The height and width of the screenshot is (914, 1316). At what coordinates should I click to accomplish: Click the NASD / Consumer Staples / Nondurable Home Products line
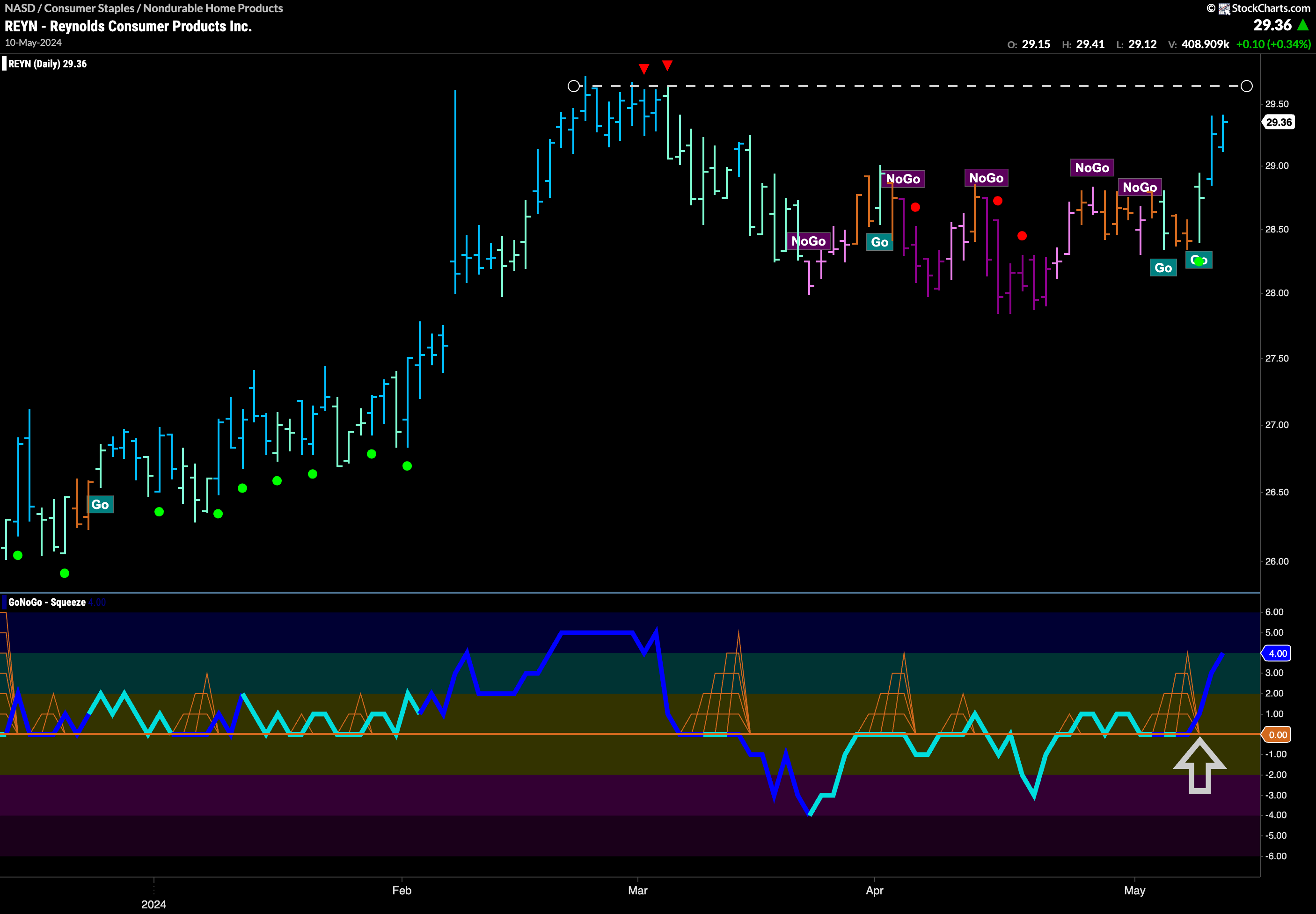point(144,8)
